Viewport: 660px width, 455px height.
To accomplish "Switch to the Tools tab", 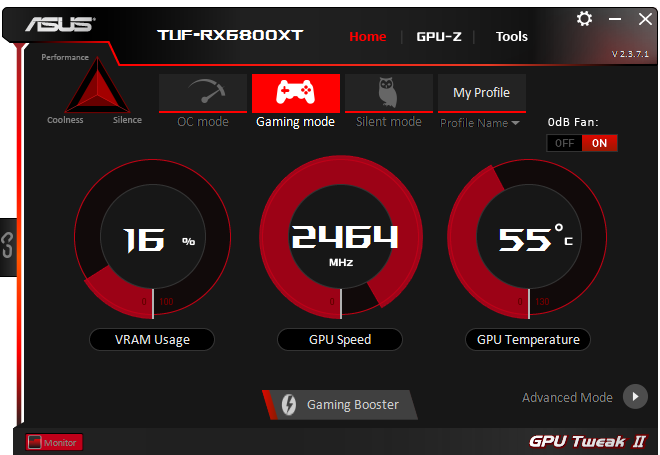I will [x=511, y=37].
